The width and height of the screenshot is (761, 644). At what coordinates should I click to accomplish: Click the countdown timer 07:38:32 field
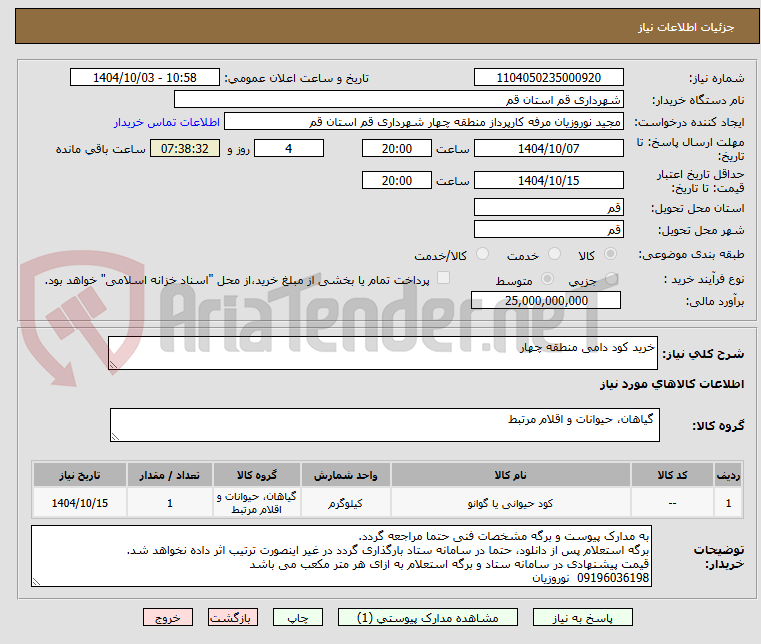pos(184,148)
